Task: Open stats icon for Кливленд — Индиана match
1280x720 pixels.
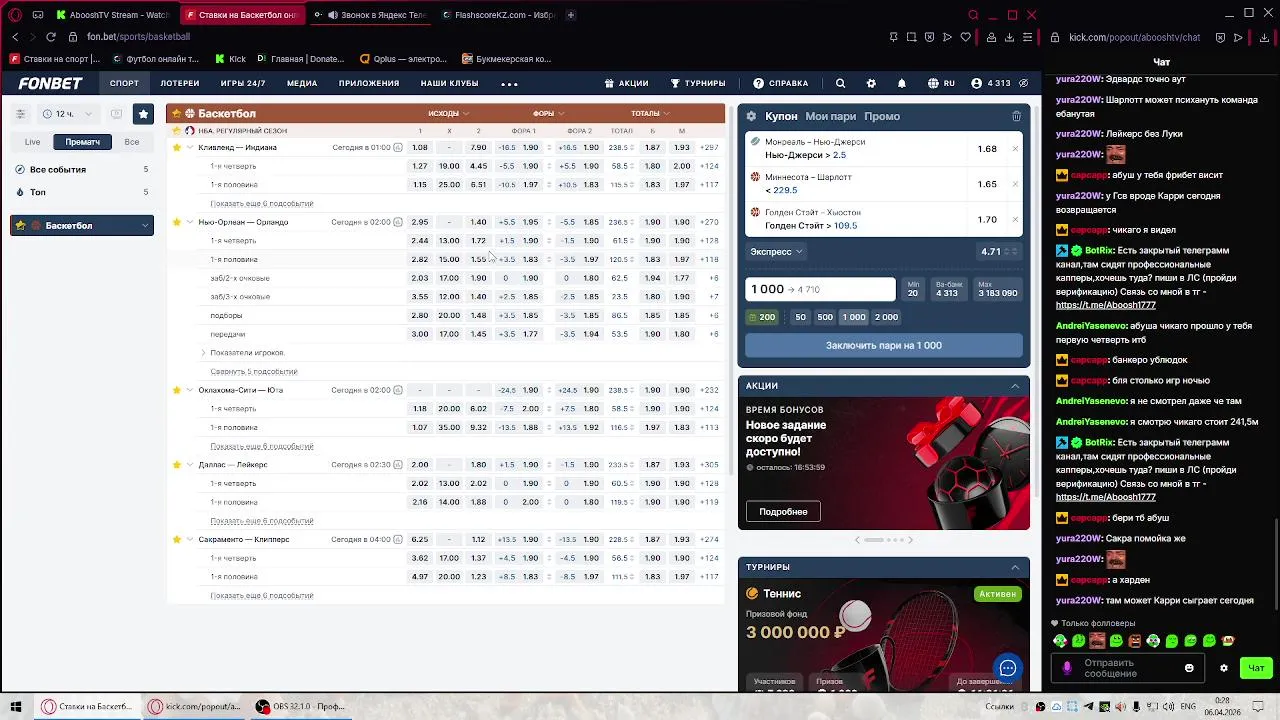Action: pyautogui.click(x=398, y=147)
